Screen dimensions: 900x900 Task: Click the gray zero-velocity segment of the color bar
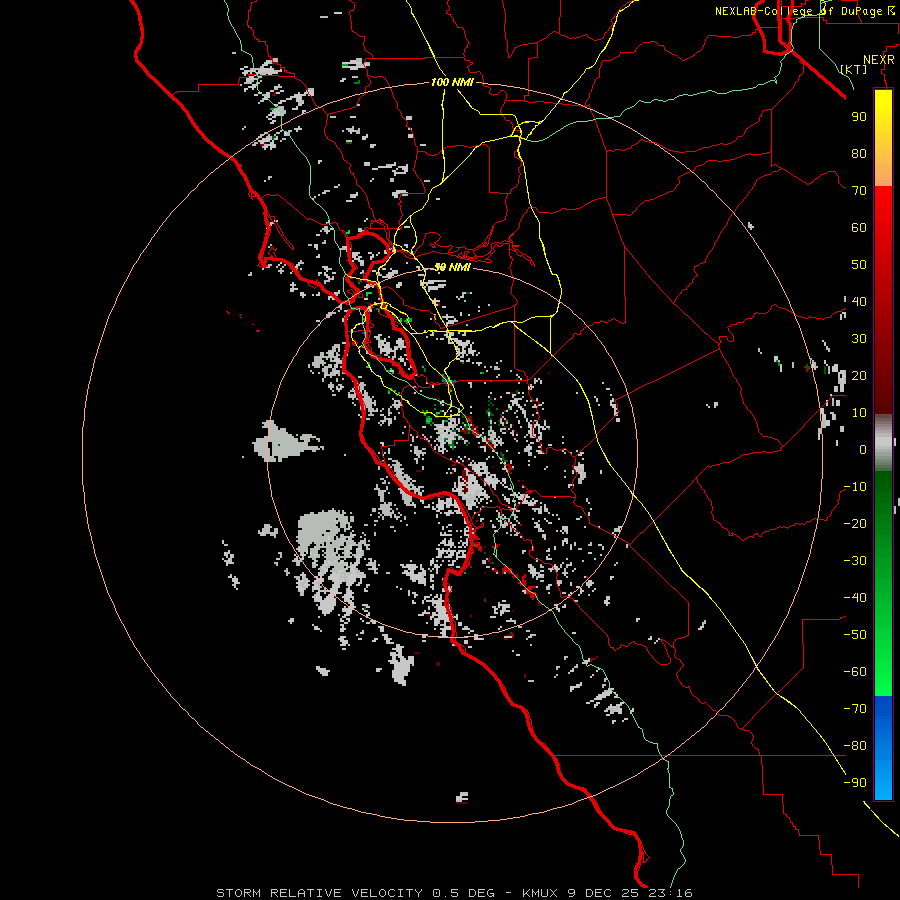[883, 443]
